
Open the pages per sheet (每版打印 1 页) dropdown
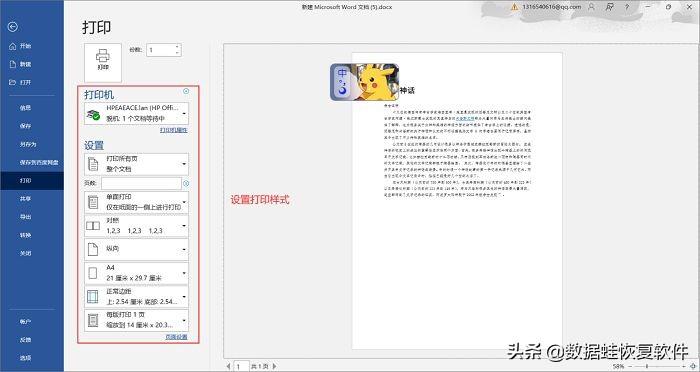click(137, 320)
